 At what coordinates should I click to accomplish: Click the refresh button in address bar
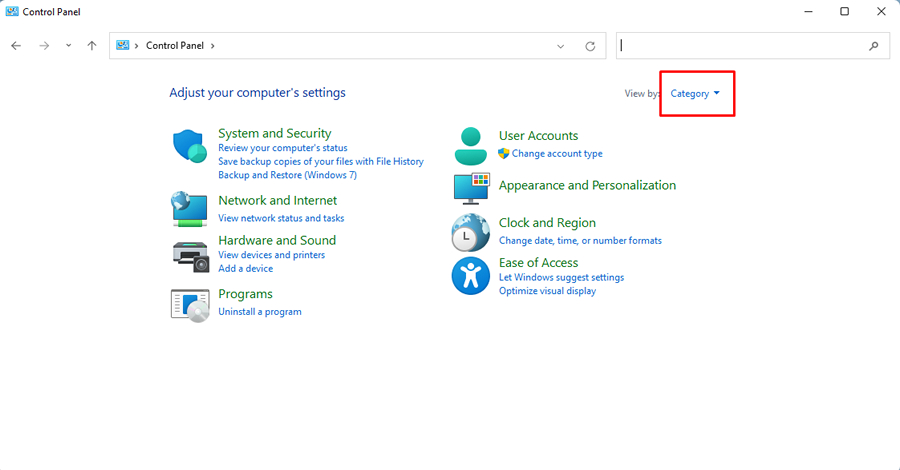click(x=590, y=46)
